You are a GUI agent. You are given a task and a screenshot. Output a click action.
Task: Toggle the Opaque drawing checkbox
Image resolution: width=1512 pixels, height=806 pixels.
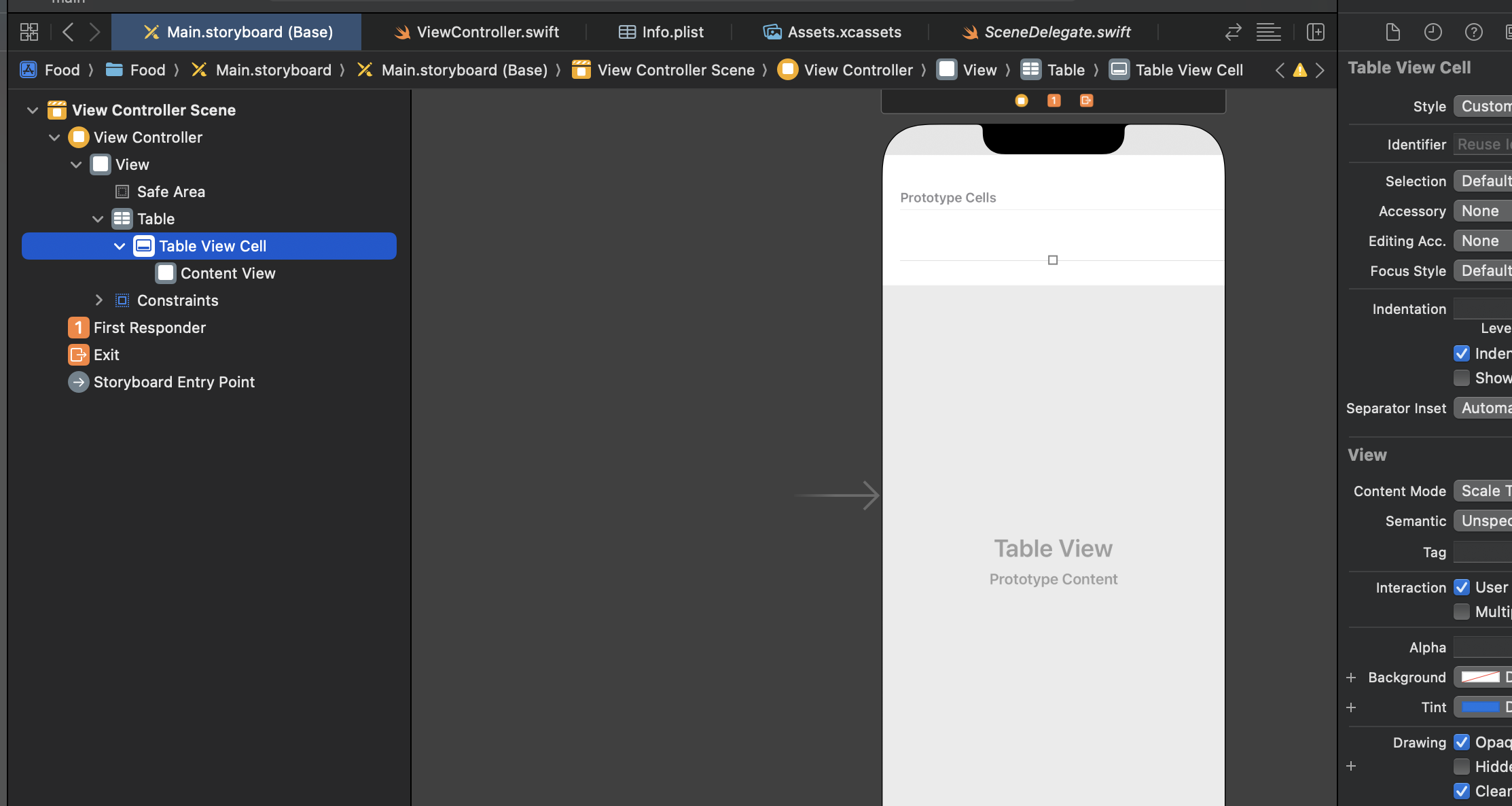click(1462, 742)
